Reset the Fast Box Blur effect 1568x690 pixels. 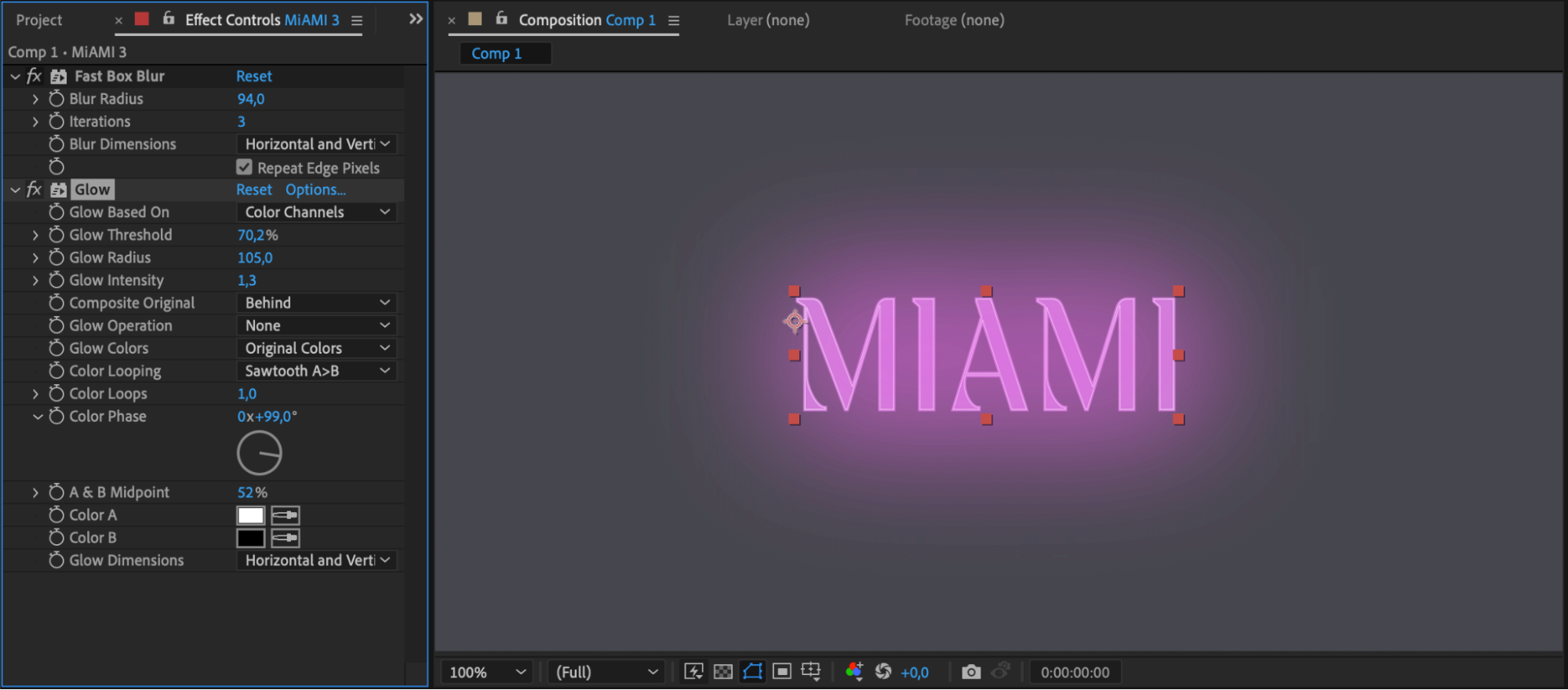coord(254,76)
